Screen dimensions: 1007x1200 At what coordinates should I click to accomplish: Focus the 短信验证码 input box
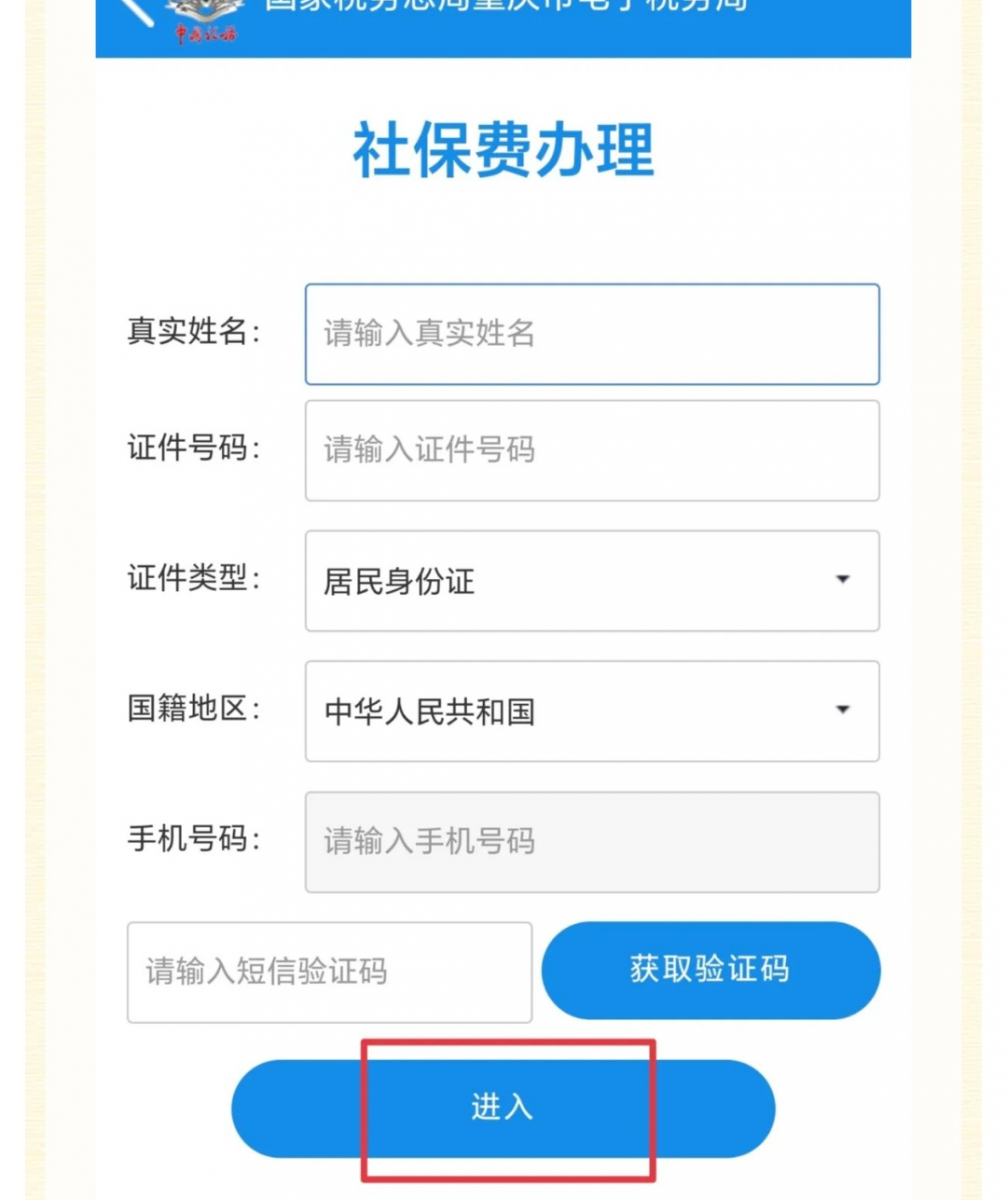tap(329, 972)
